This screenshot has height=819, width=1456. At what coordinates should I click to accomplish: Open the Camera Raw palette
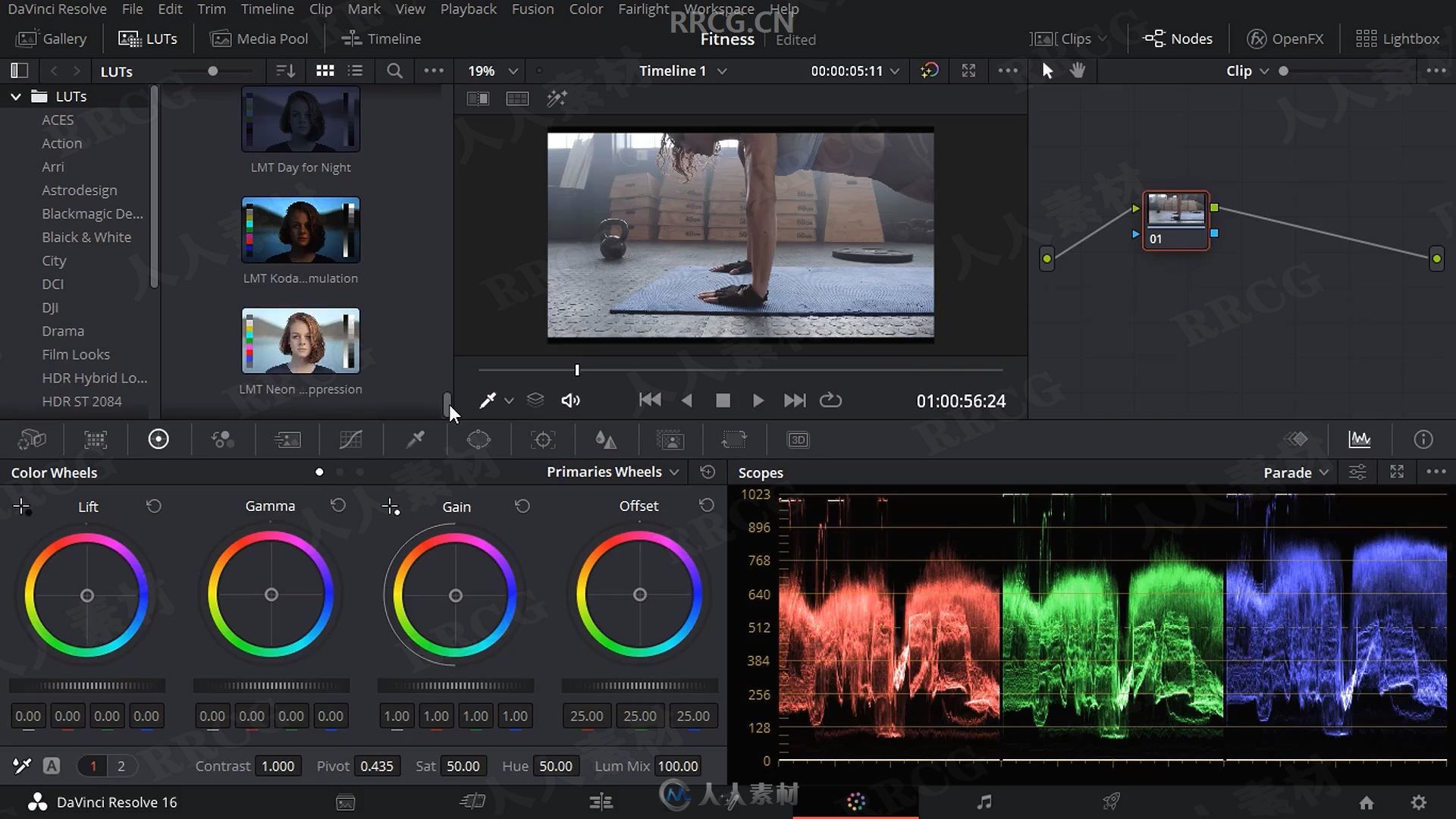click(32, 440)
